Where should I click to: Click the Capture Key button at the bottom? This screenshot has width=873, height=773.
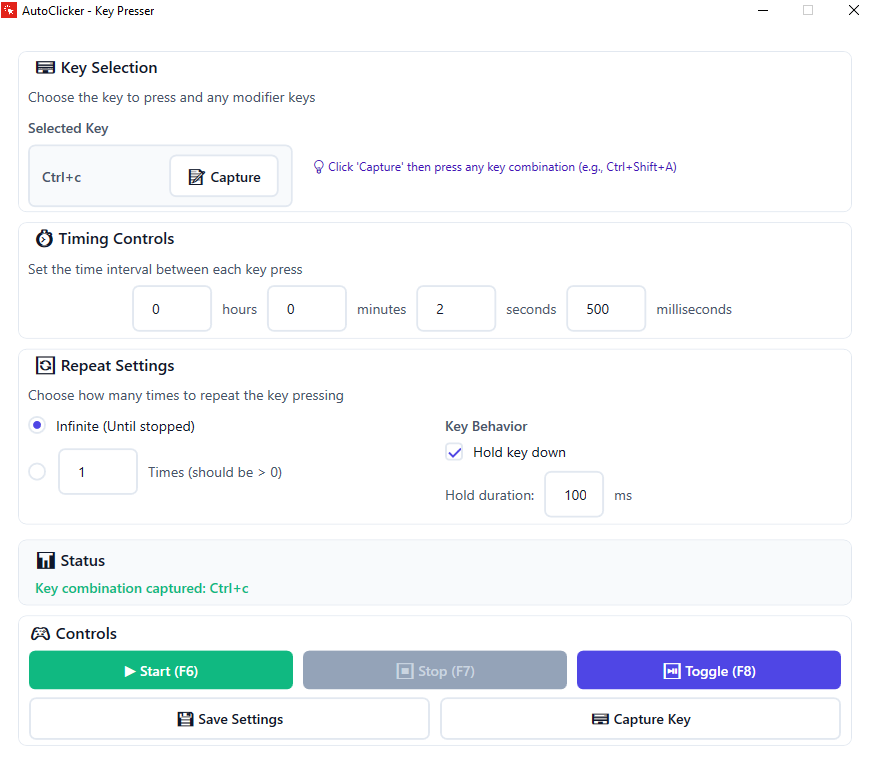[x=640, y=719]
